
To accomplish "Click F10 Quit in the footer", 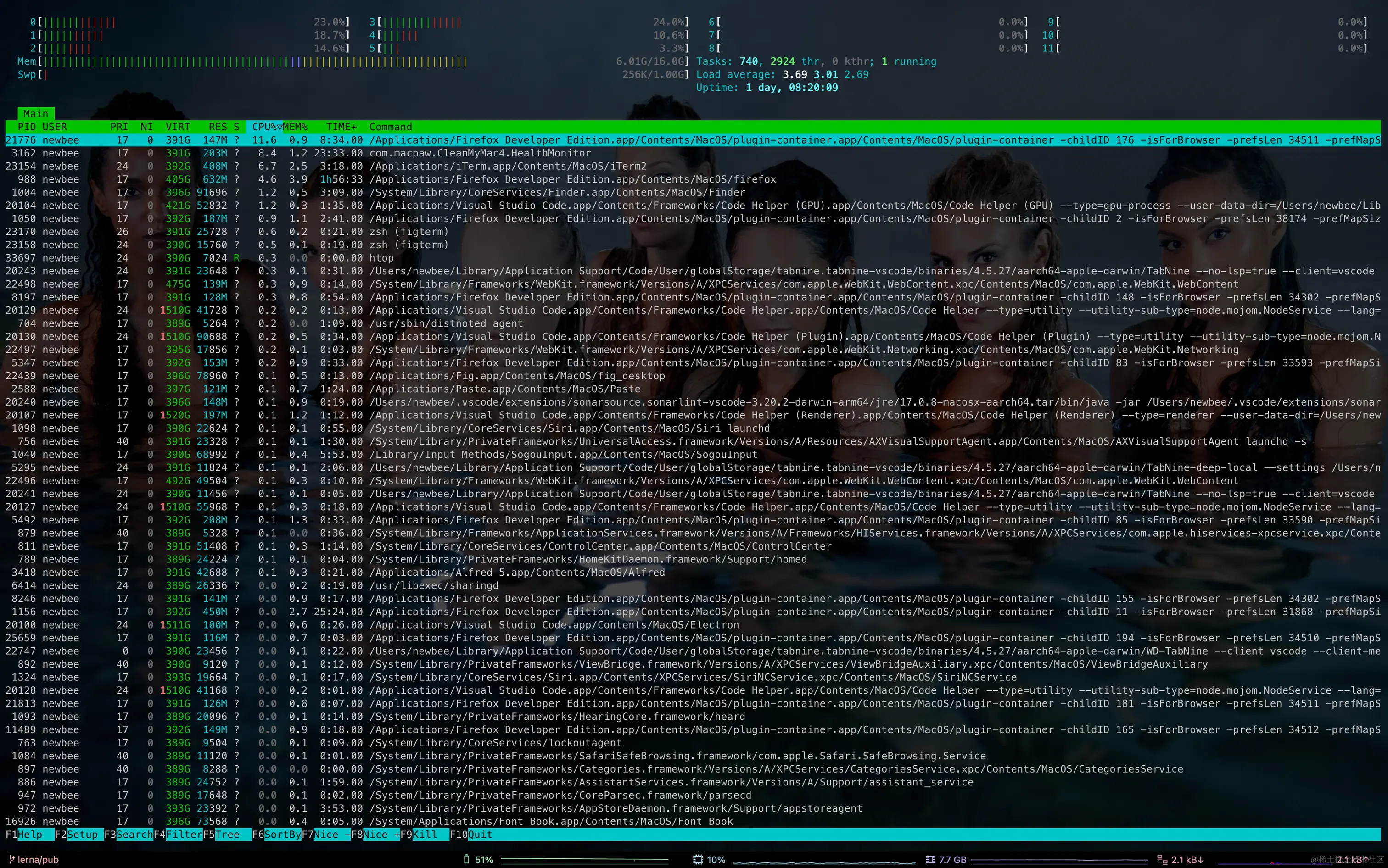I will [x=480, y=835].
